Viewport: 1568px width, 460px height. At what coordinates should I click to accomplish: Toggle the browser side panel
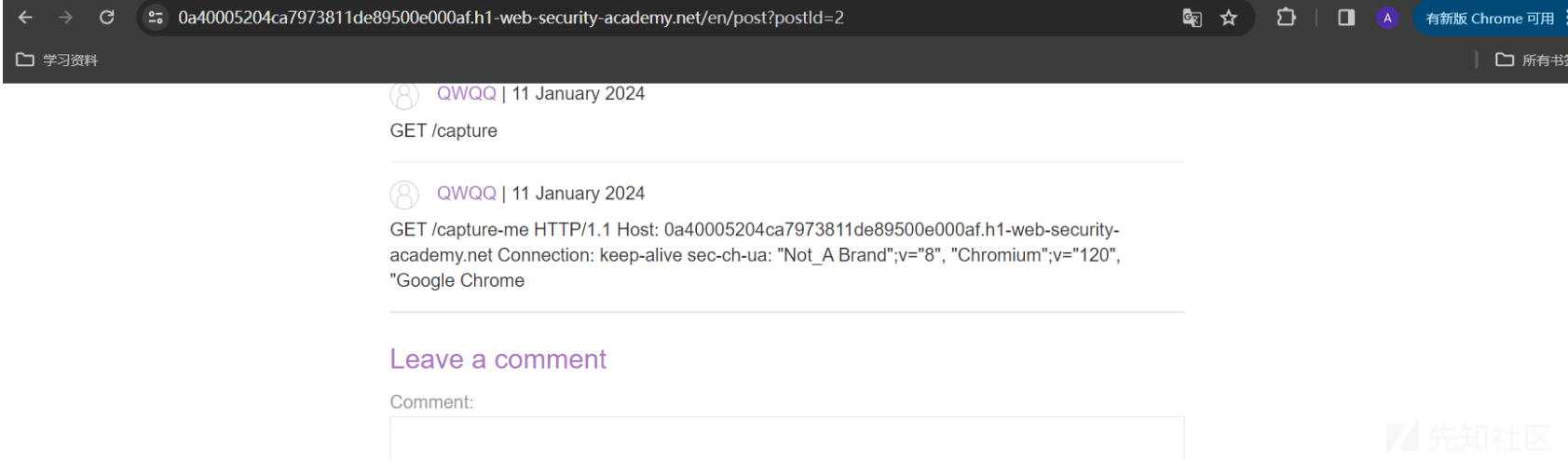click(x=1346, y=18)
